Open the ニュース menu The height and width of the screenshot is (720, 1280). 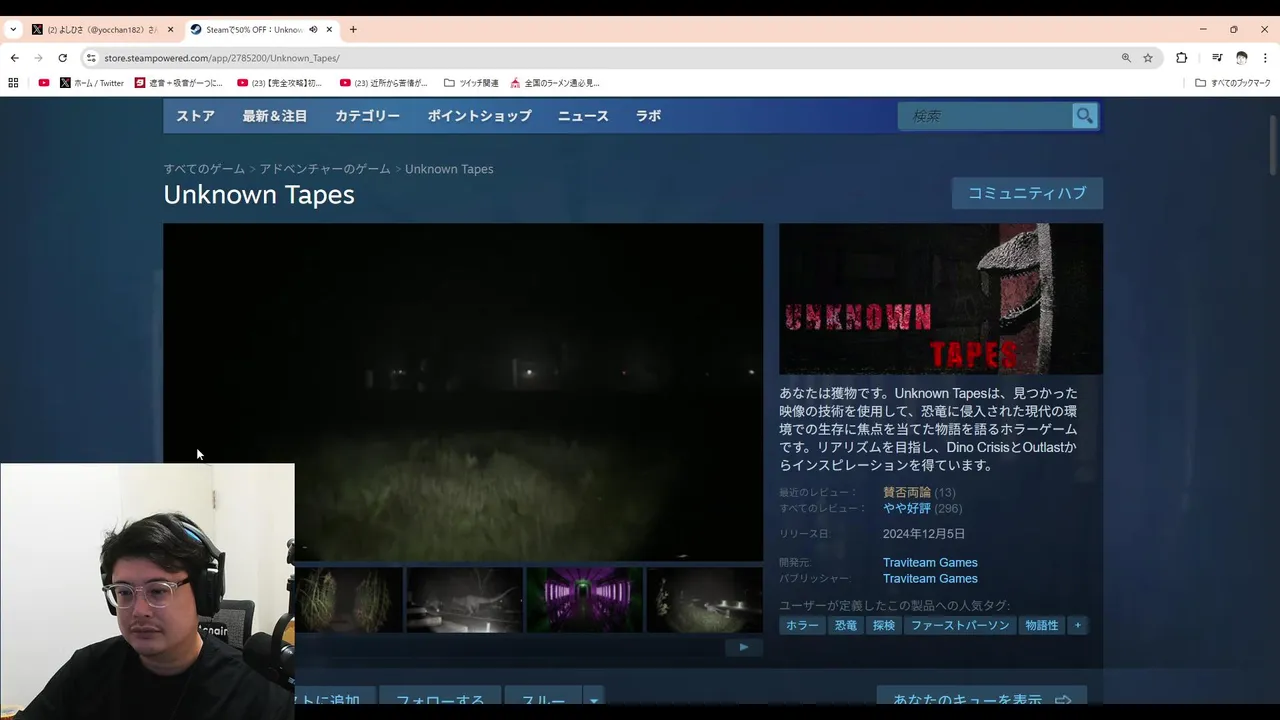tap(583, 116)
